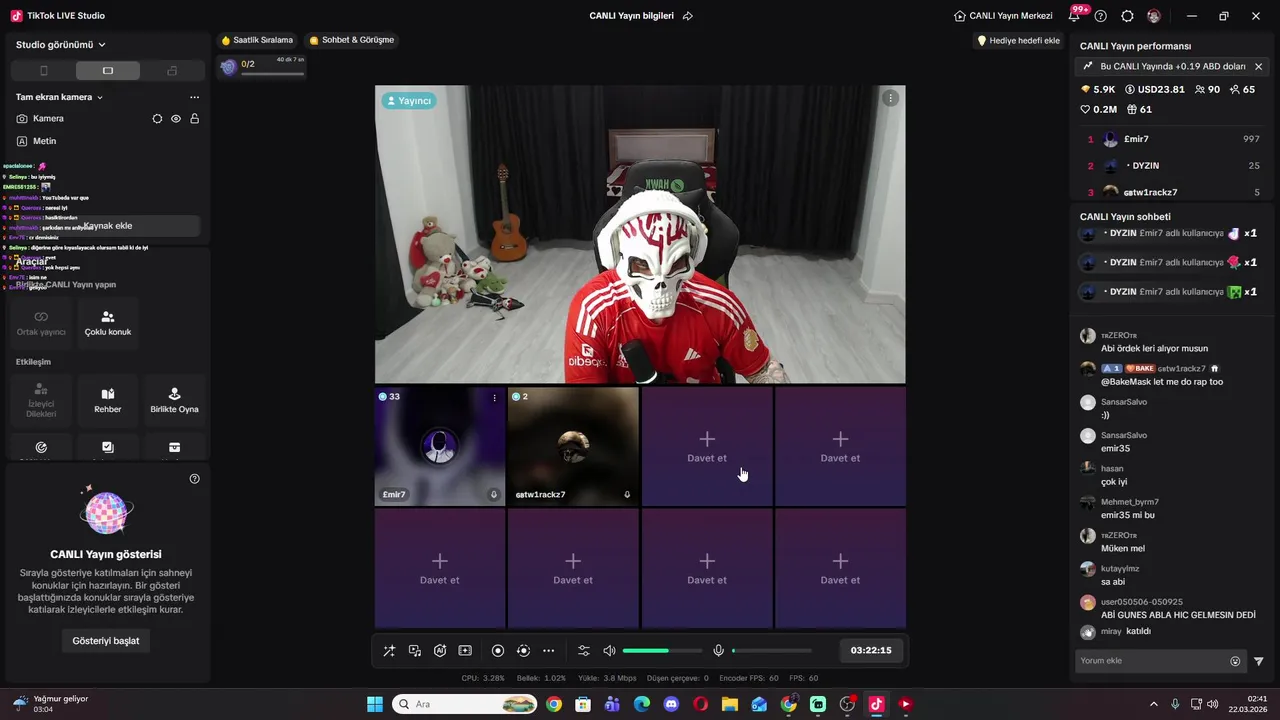Open the three-dot menu on the £mir7 guest tile

pos(494,398)
